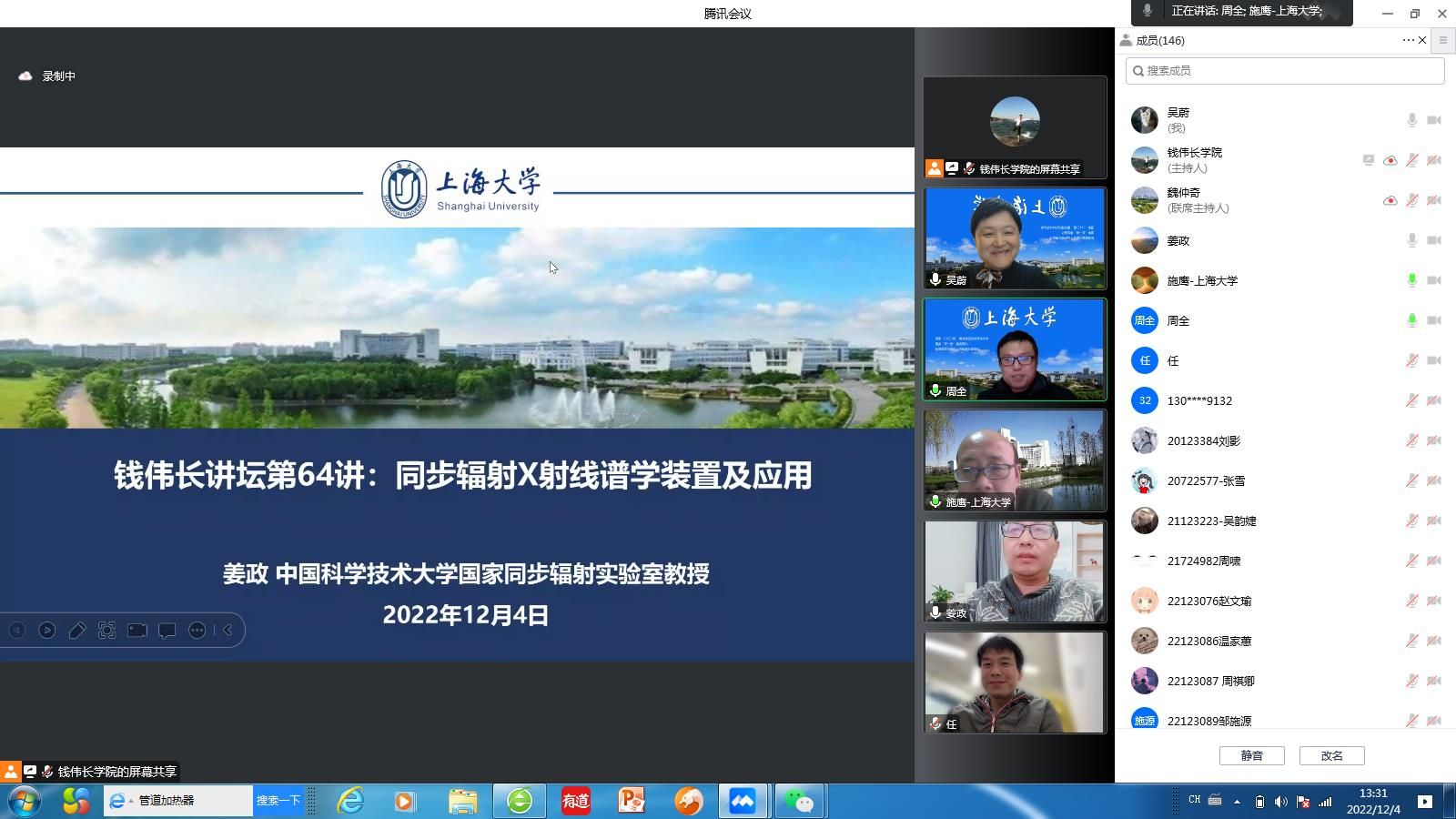
Task: Open the members panel three-dots menu
Action: pyautogui.click(x=1408, y=40)
